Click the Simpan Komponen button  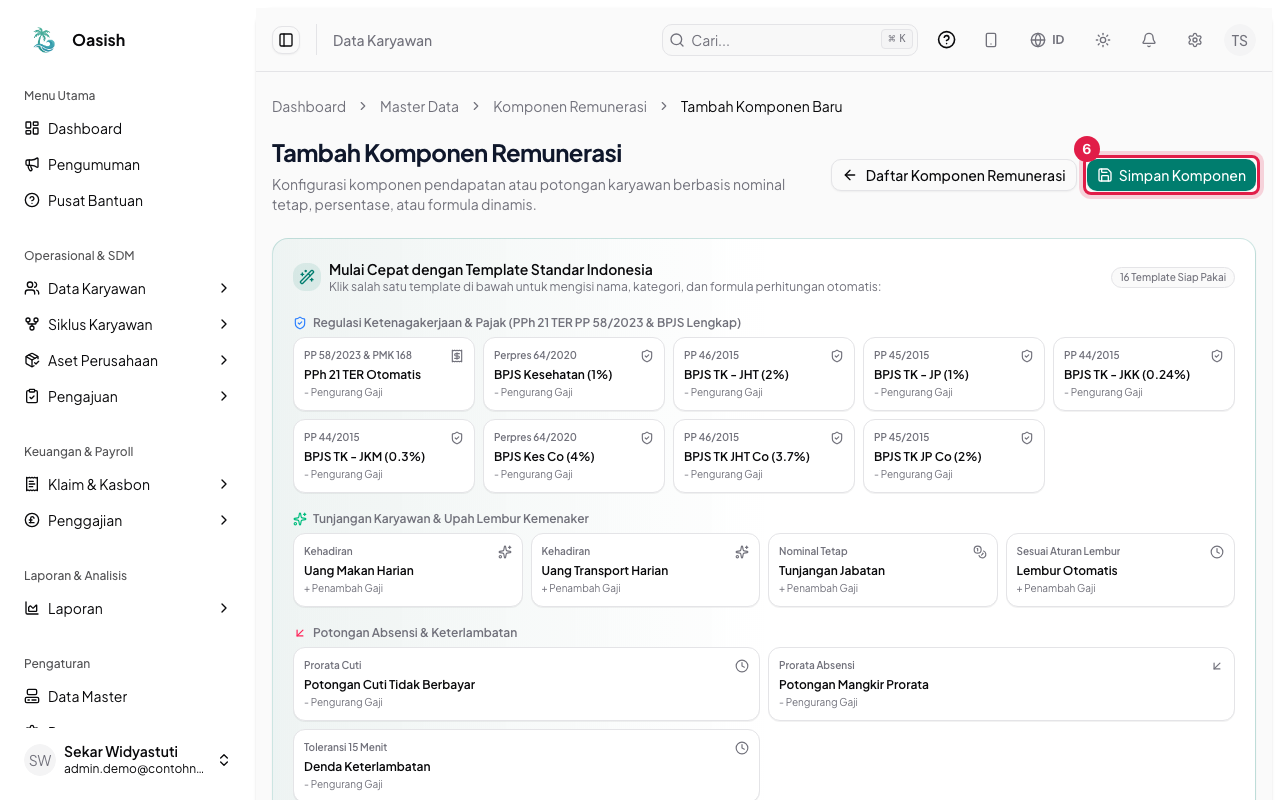(1171, 175)
